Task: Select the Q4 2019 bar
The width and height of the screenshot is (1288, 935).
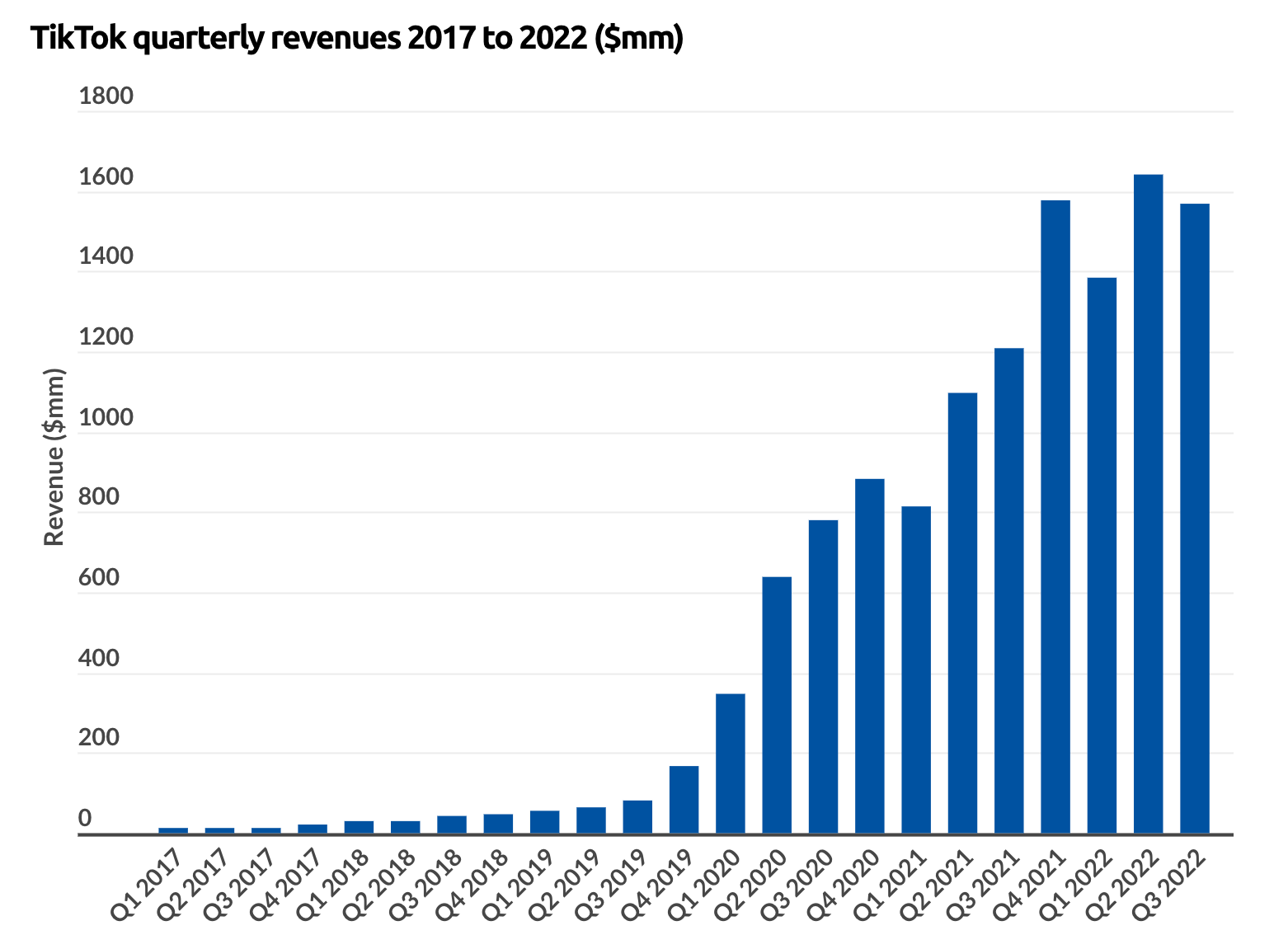Action: point(684,800)
